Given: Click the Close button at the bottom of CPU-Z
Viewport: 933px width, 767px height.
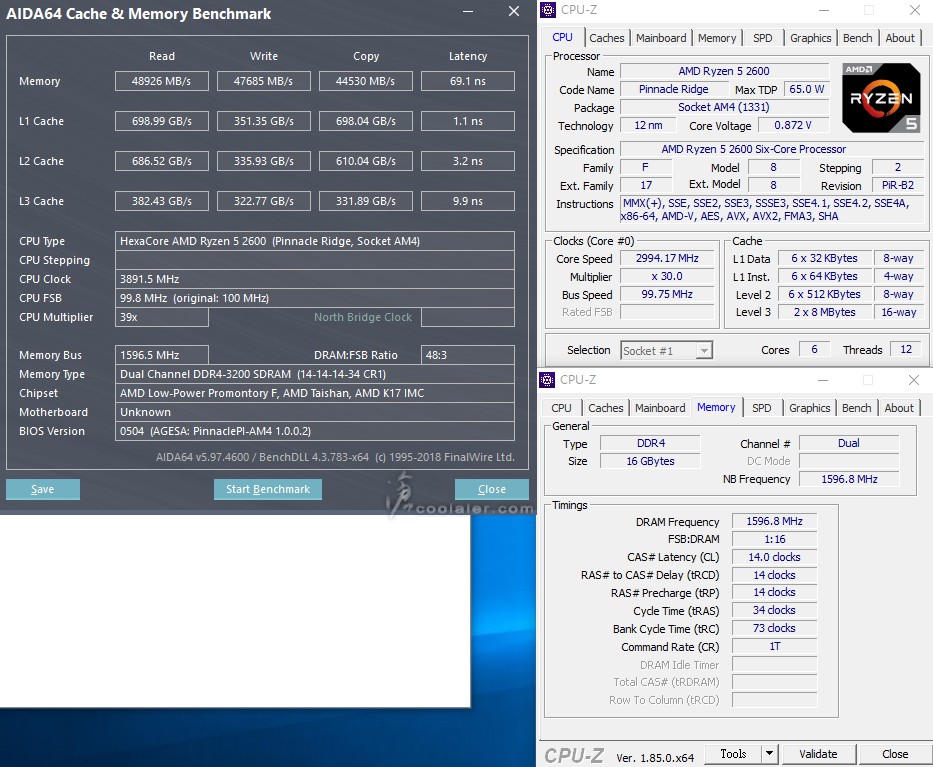Looking at the screenshot, I should (x=895, y=754).
